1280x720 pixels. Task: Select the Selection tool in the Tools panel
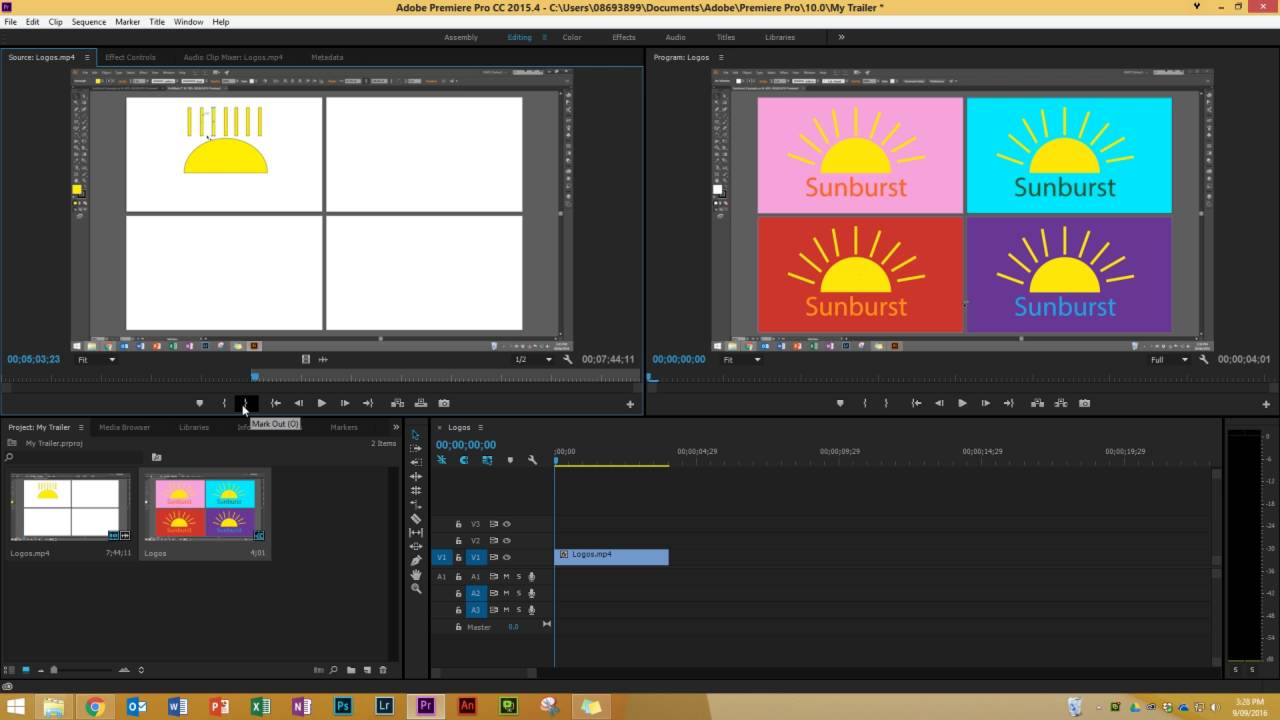pyautogui.click(x=416, y=435)
